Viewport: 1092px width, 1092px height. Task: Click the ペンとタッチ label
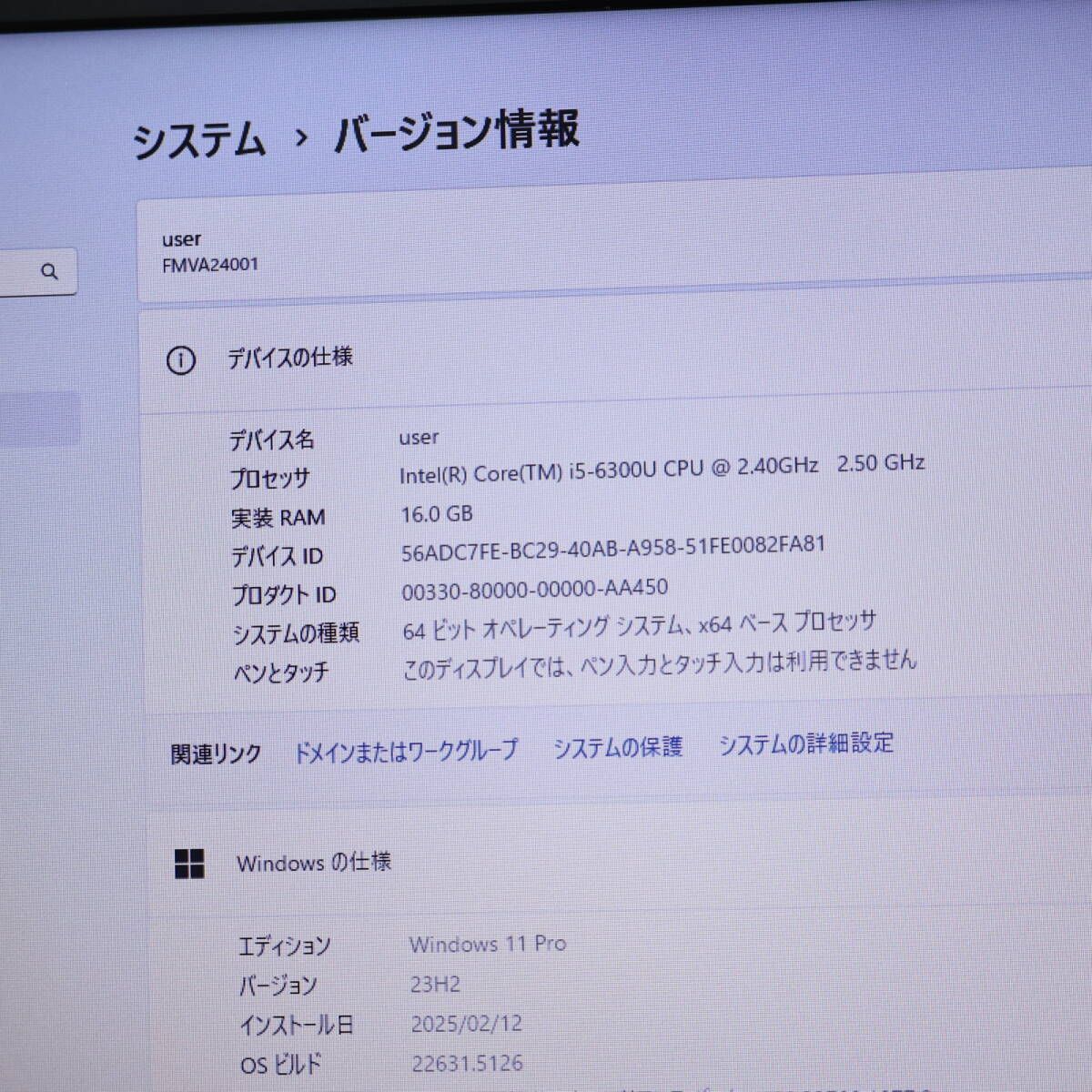(281, 672)
